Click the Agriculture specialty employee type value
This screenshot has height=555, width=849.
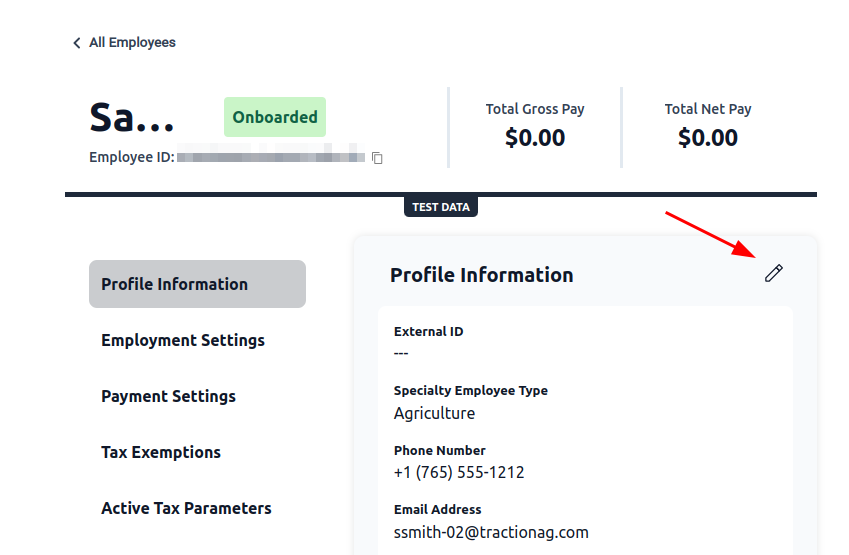click(434, 413)
